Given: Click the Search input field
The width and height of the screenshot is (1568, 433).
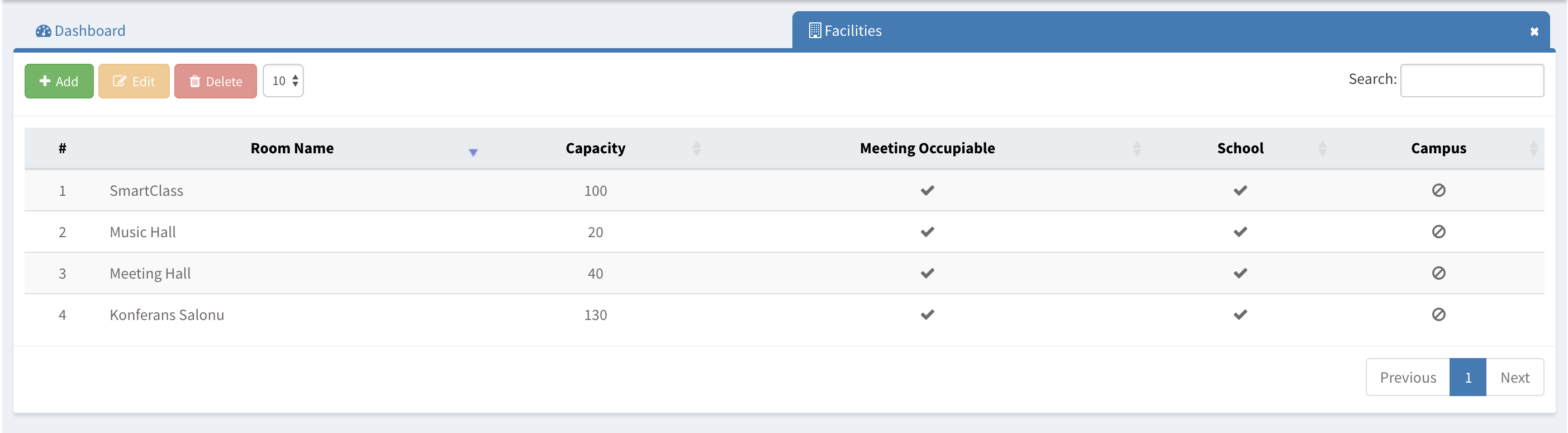Looking at the screenshot, I should pyautogui.click(x=1471, y=81).
